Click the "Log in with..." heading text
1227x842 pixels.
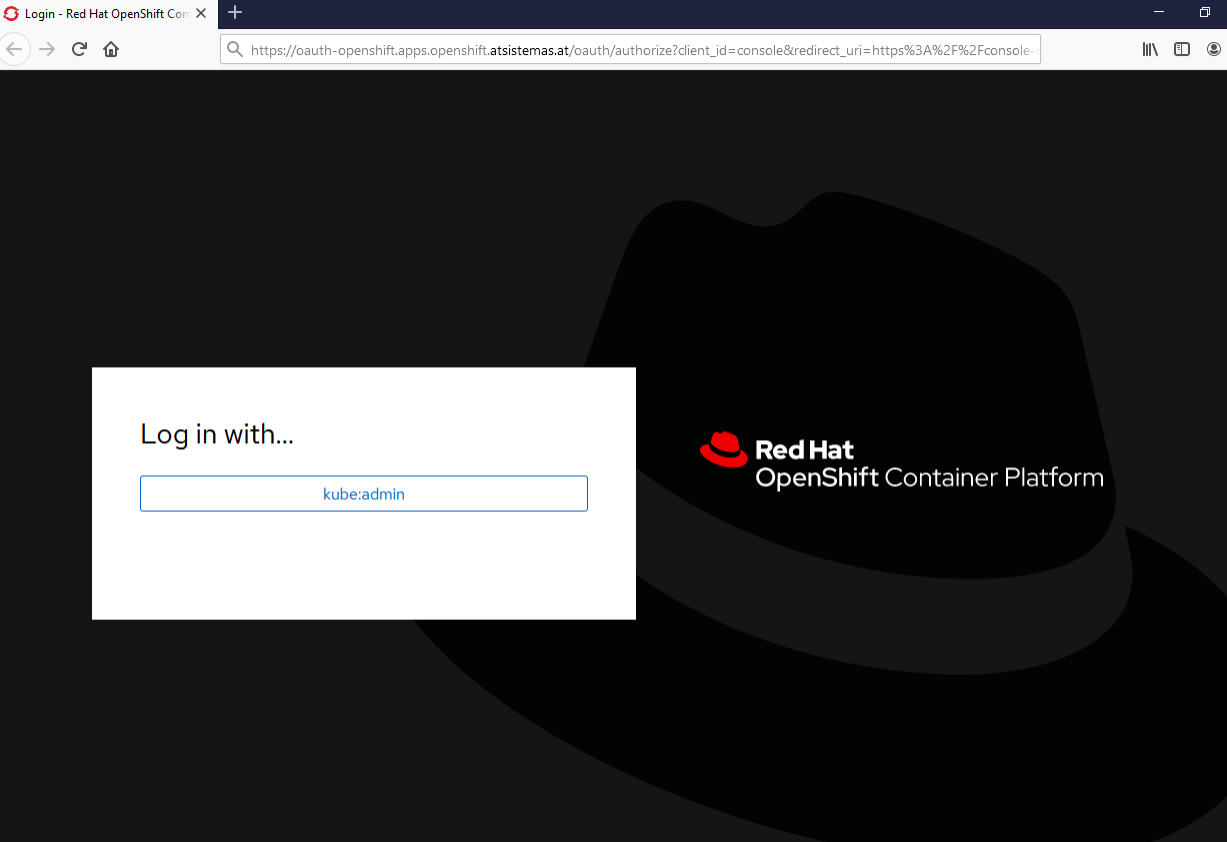pos(217,434)
